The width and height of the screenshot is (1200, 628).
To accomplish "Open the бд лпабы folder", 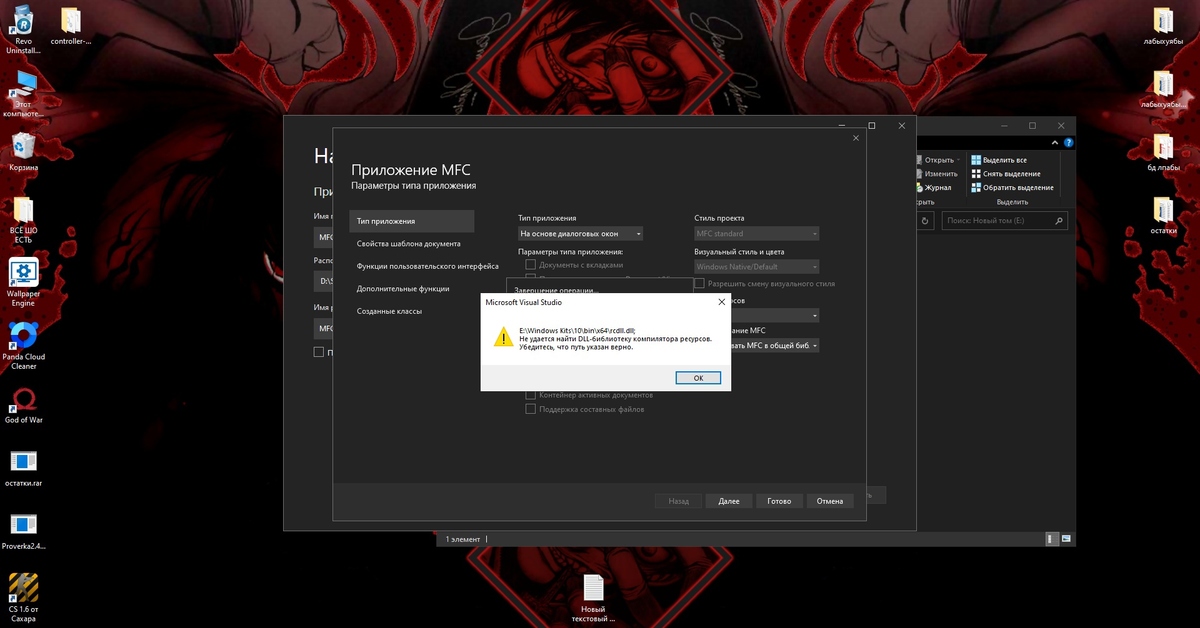I will [x=1163, y=152].
